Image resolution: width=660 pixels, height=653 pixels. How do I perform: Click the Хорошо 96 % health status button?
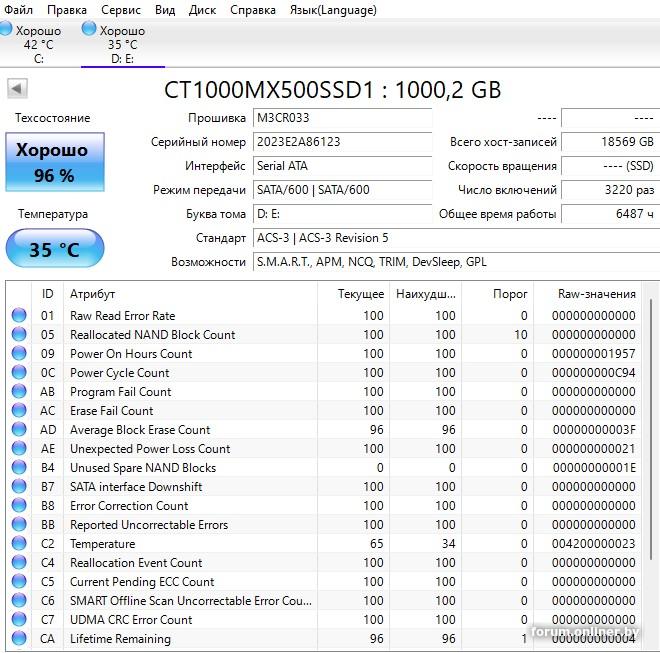54,162
